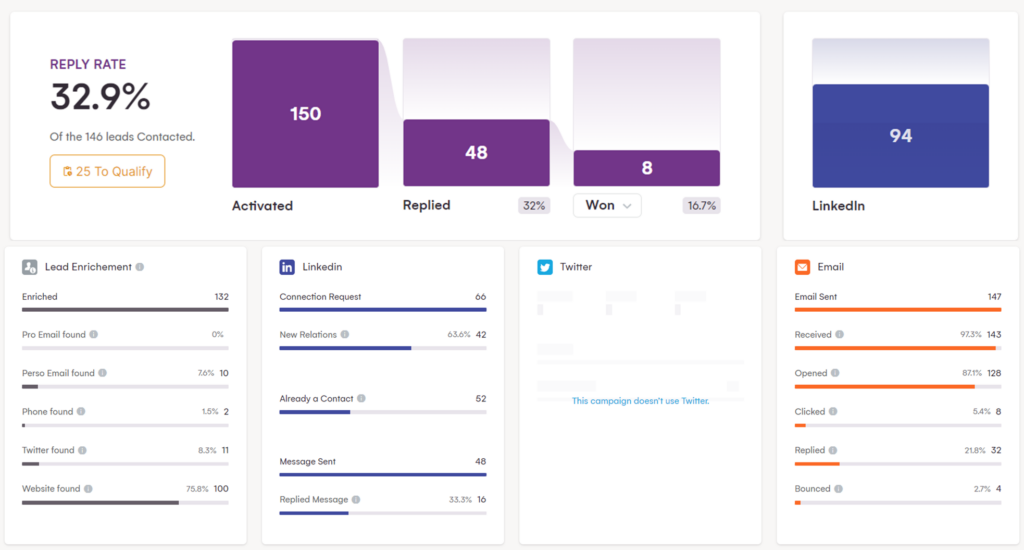The image size is (1024, 550).
Task: Click the blue LinkedIn bar showing 94
Action: click(900, 136)
